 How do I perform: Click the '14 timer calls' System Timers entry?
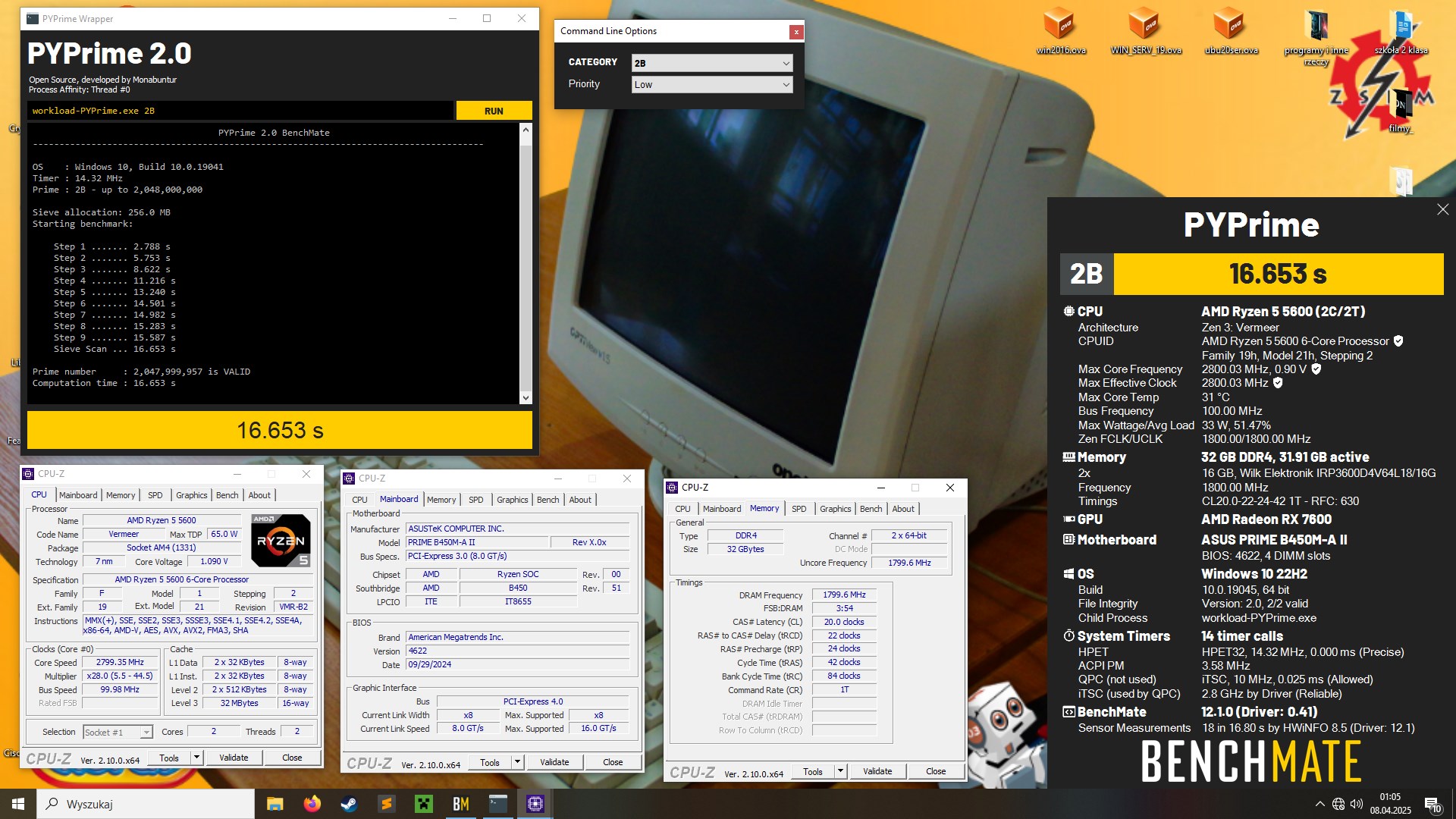coord(1241,636)
